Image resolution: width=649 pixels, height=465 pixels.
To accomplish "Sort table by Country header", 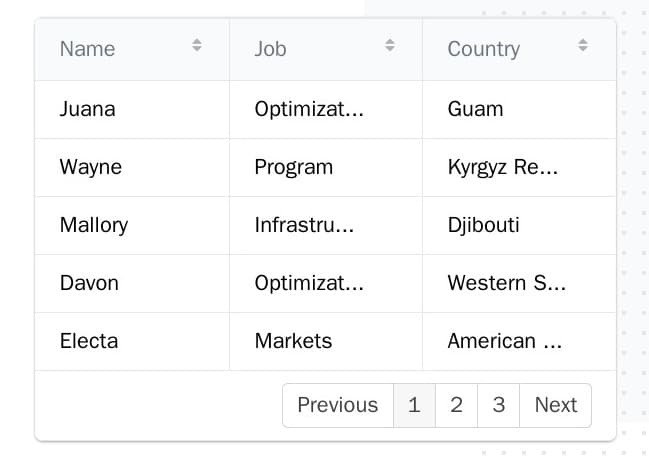I will tap(484, 49).
